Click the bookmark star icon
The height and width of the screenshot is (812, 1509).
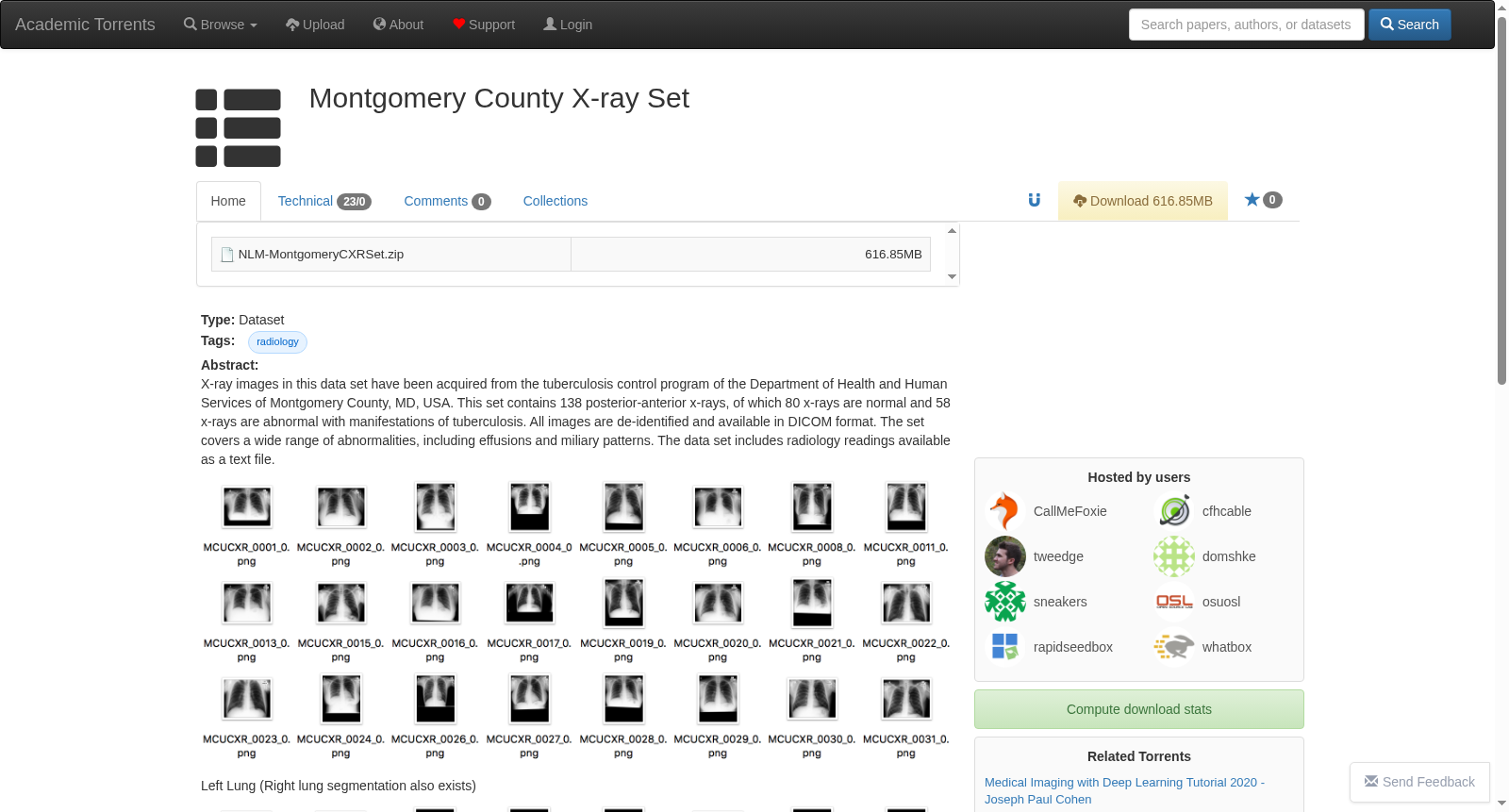click(1252, 200)
